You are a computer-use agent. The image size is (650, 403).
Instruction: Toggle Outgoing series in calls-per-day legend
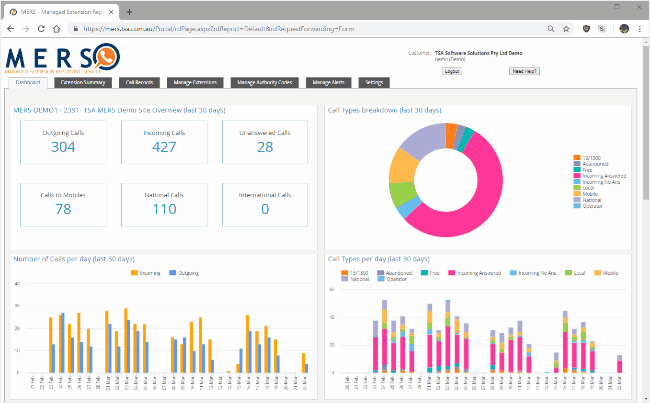[x=184, y=273]
